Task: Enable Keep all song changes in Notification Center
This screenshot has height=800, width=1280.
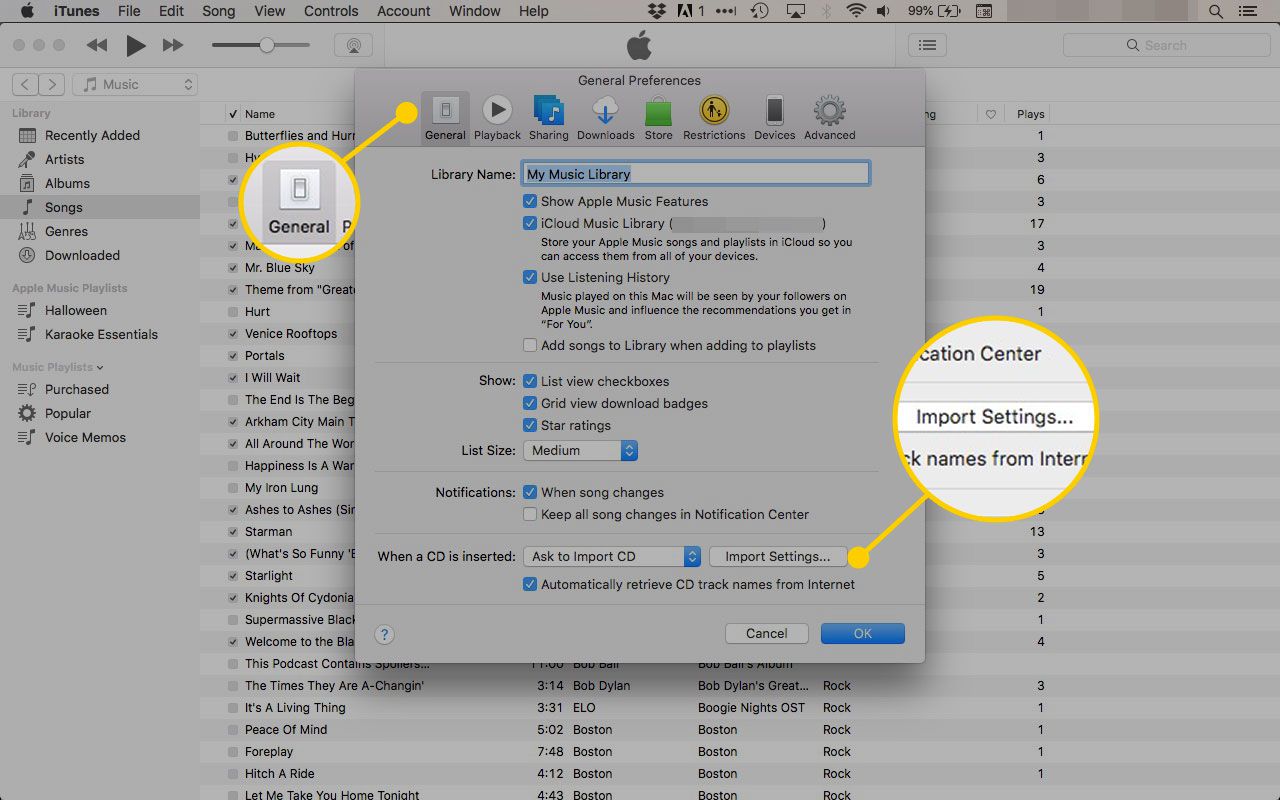Action: tap(530, 514)
